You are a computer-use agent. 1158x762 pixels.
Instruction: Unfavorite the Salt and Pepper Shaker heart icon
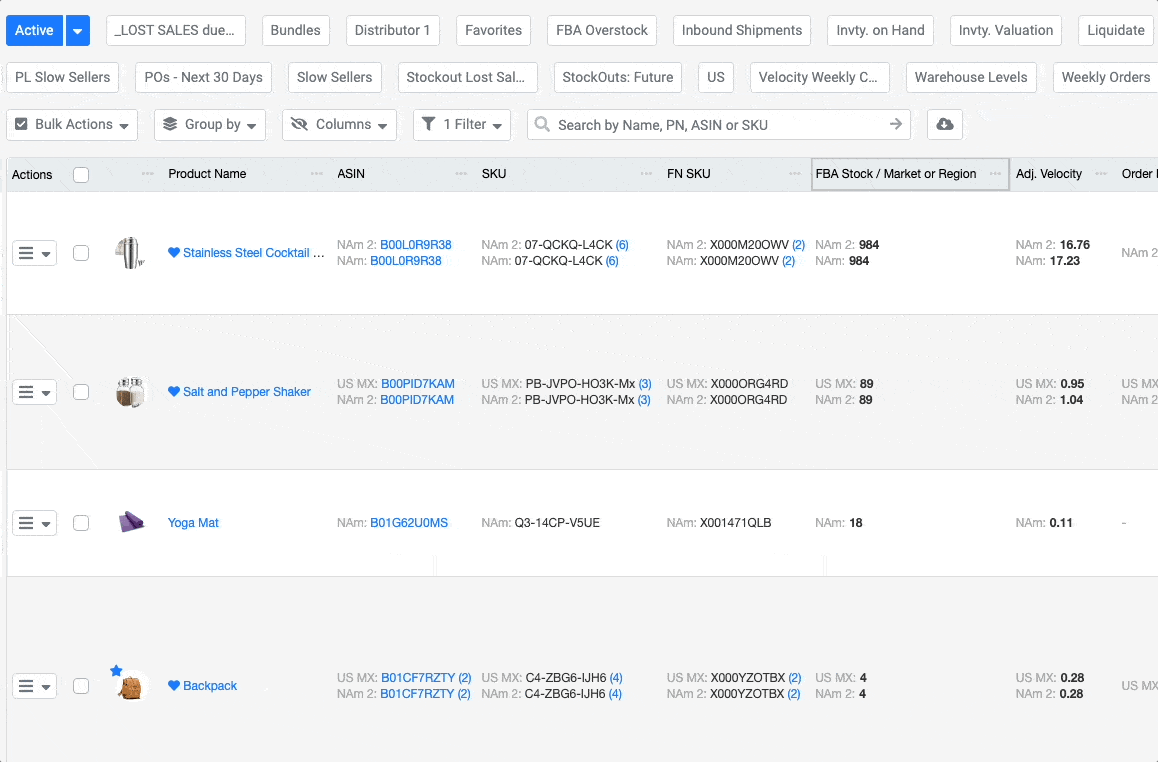[x=175, y=391]
